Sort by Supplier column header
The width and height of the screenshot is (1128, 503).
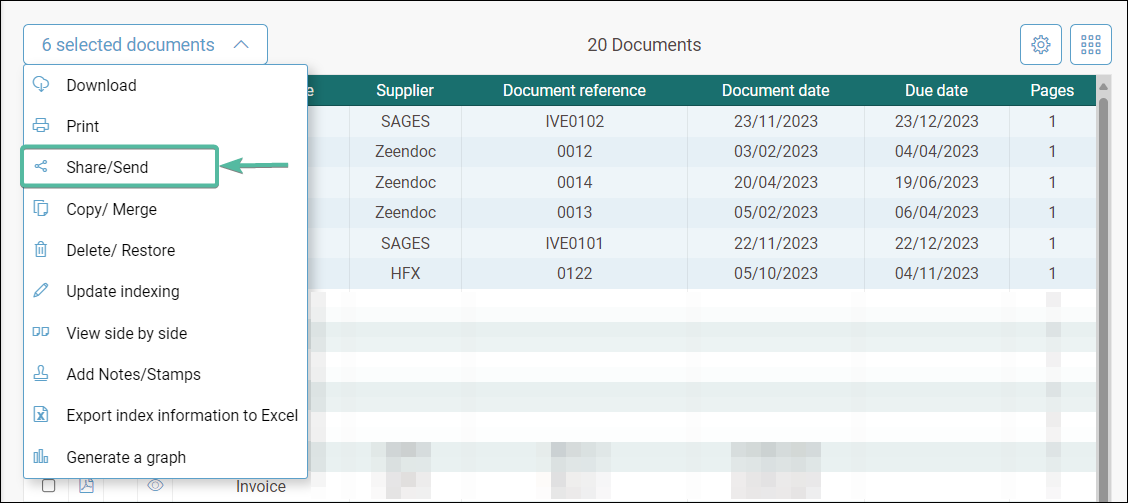pyautogui.click(x=405, y=91)
